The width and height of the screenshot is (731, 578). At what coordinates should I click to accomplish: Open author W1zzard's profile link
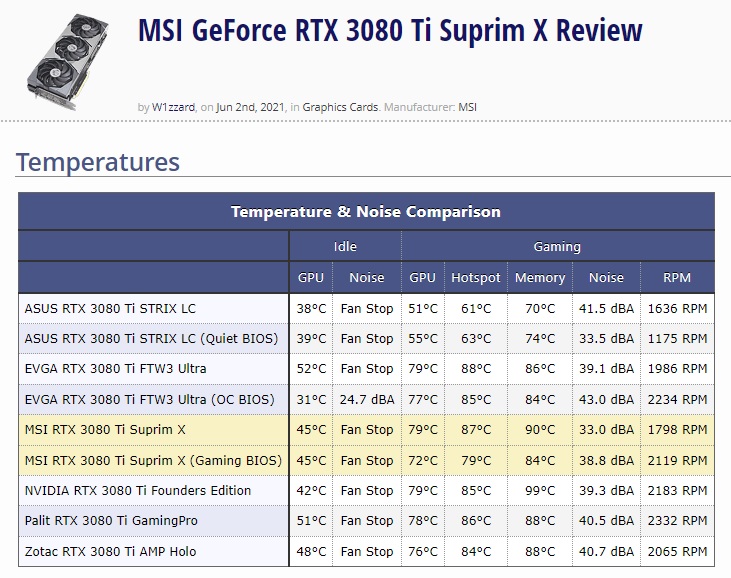(x=173, y=107)
